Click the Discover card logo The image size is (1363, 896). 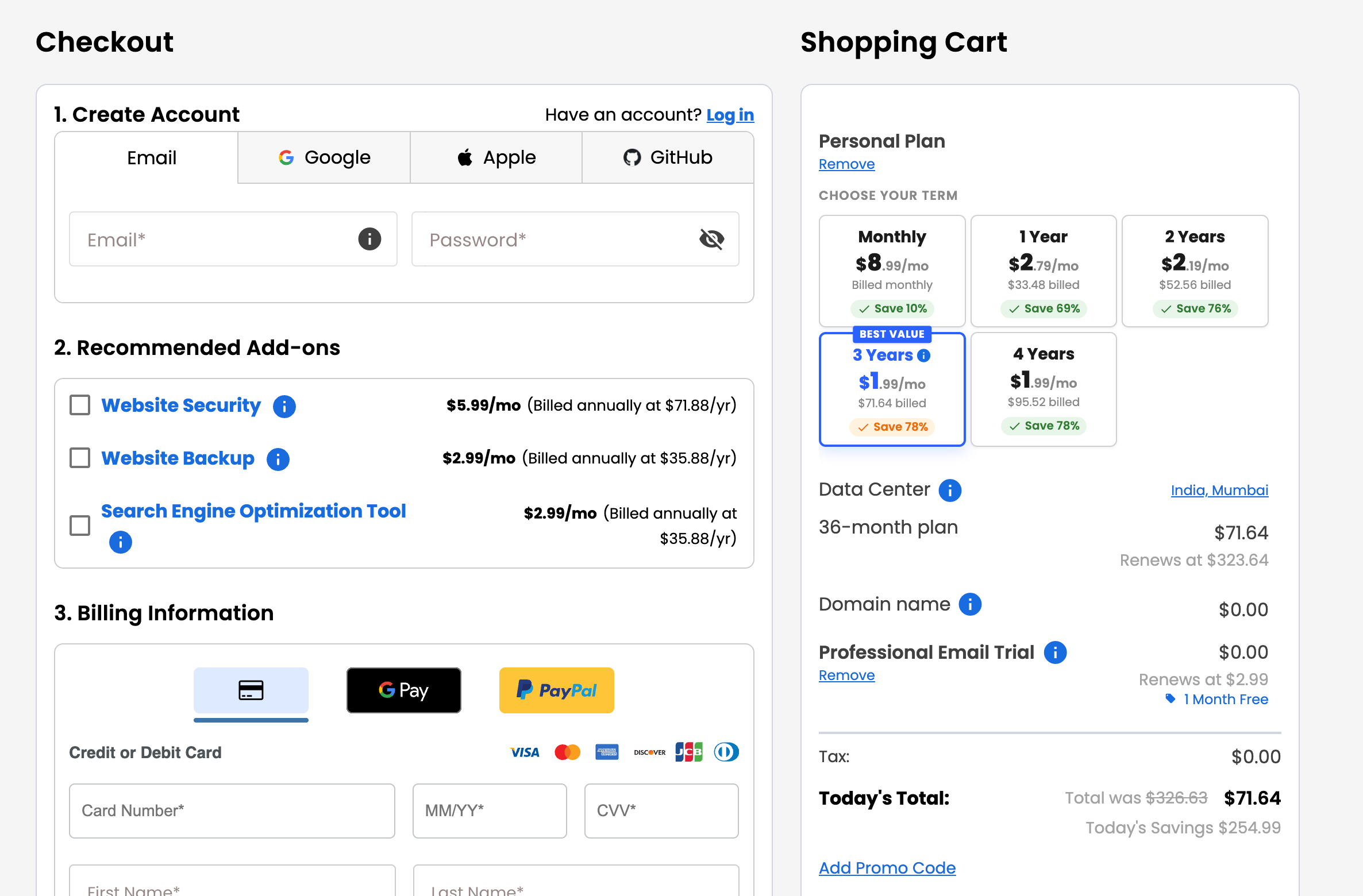[x=649, y=752]
